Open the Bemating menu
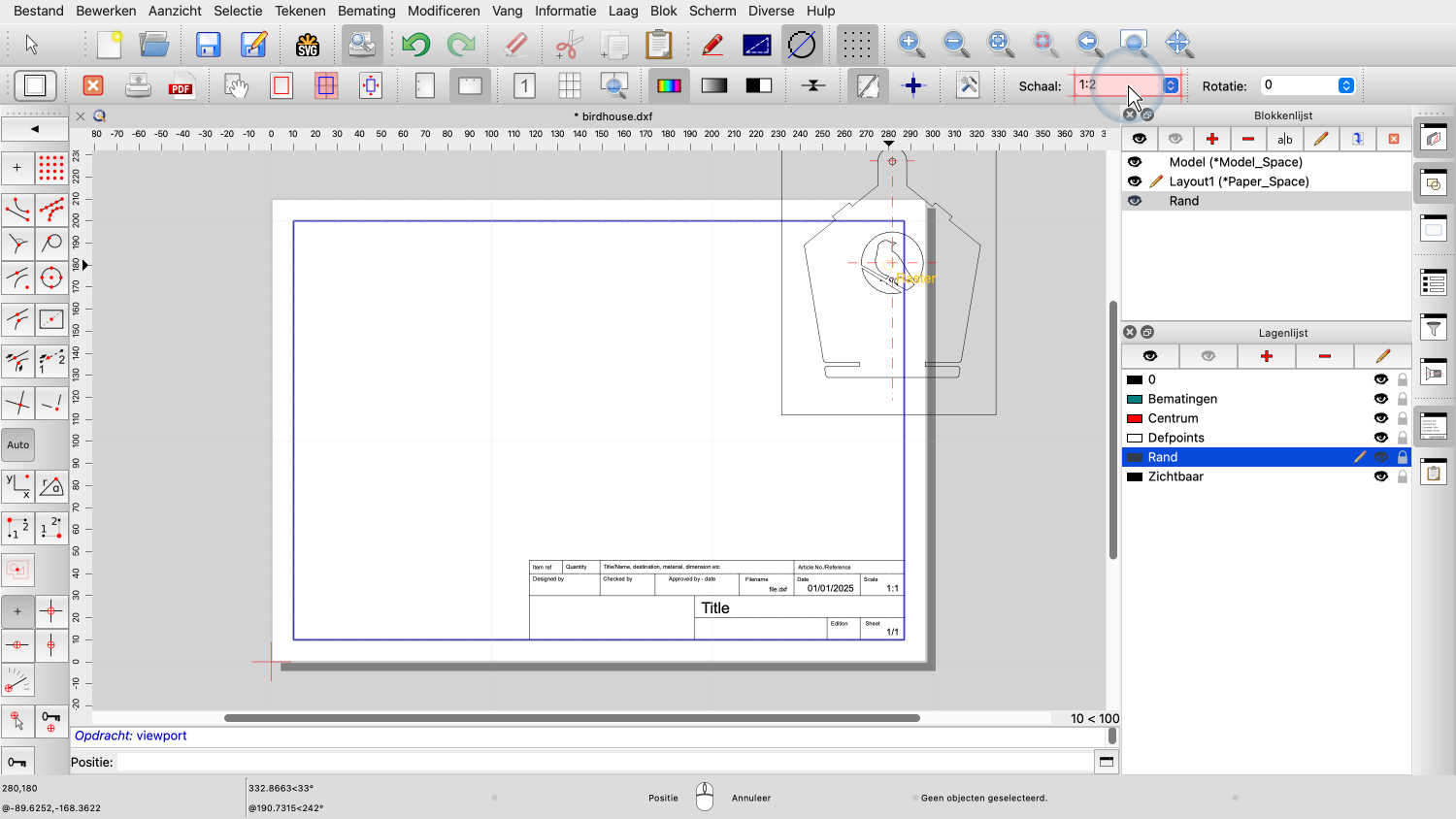 [366, 11]
